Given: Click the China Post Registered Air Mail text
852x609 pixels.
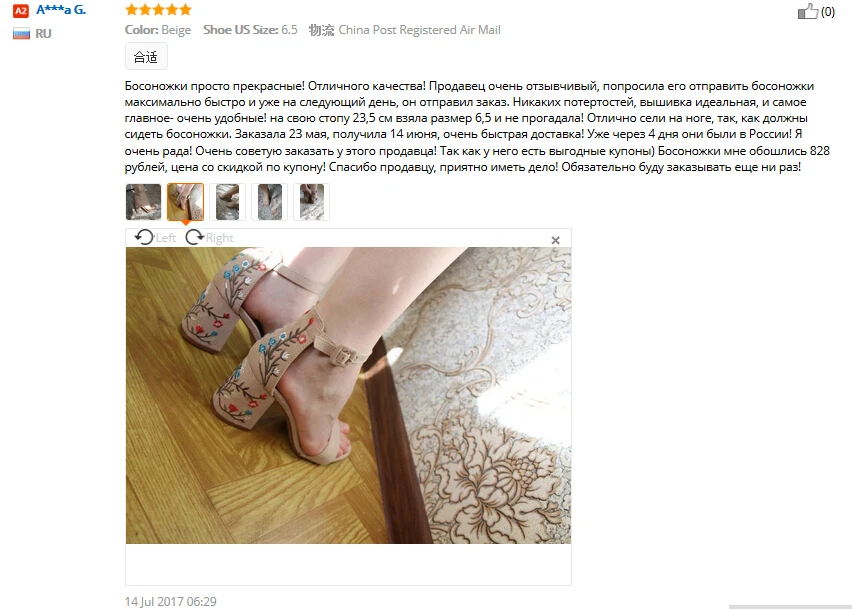Looking at the screenshot, I should tap(419, 30).
